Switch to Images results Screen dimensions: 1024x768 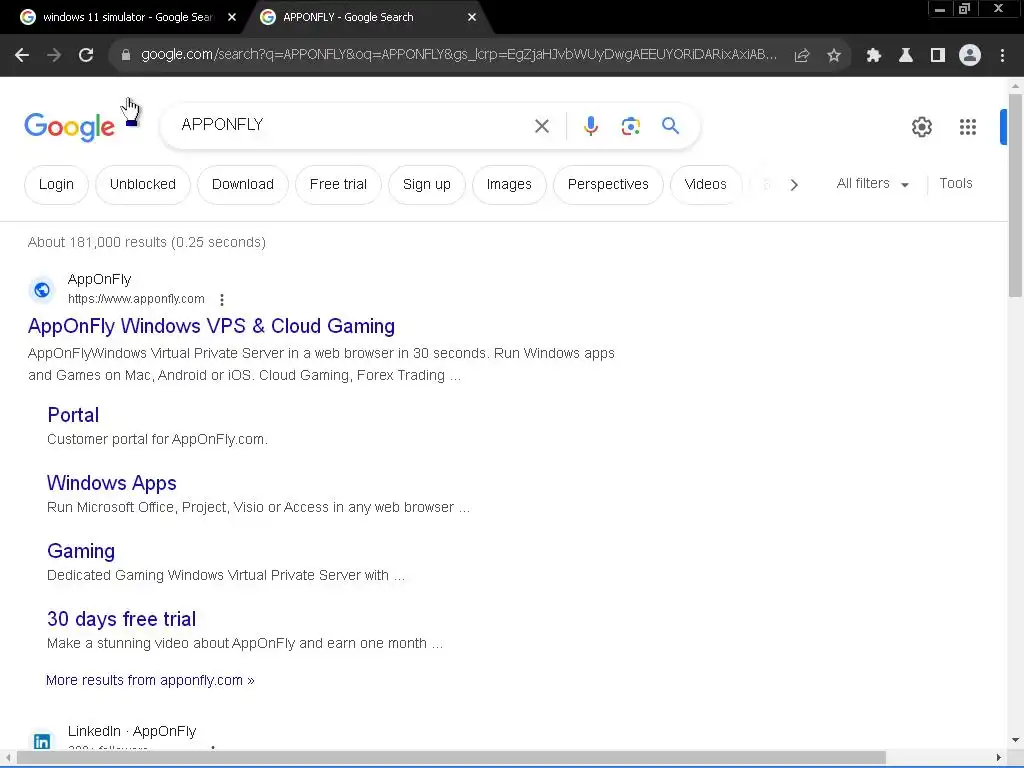tap(509, 185)
